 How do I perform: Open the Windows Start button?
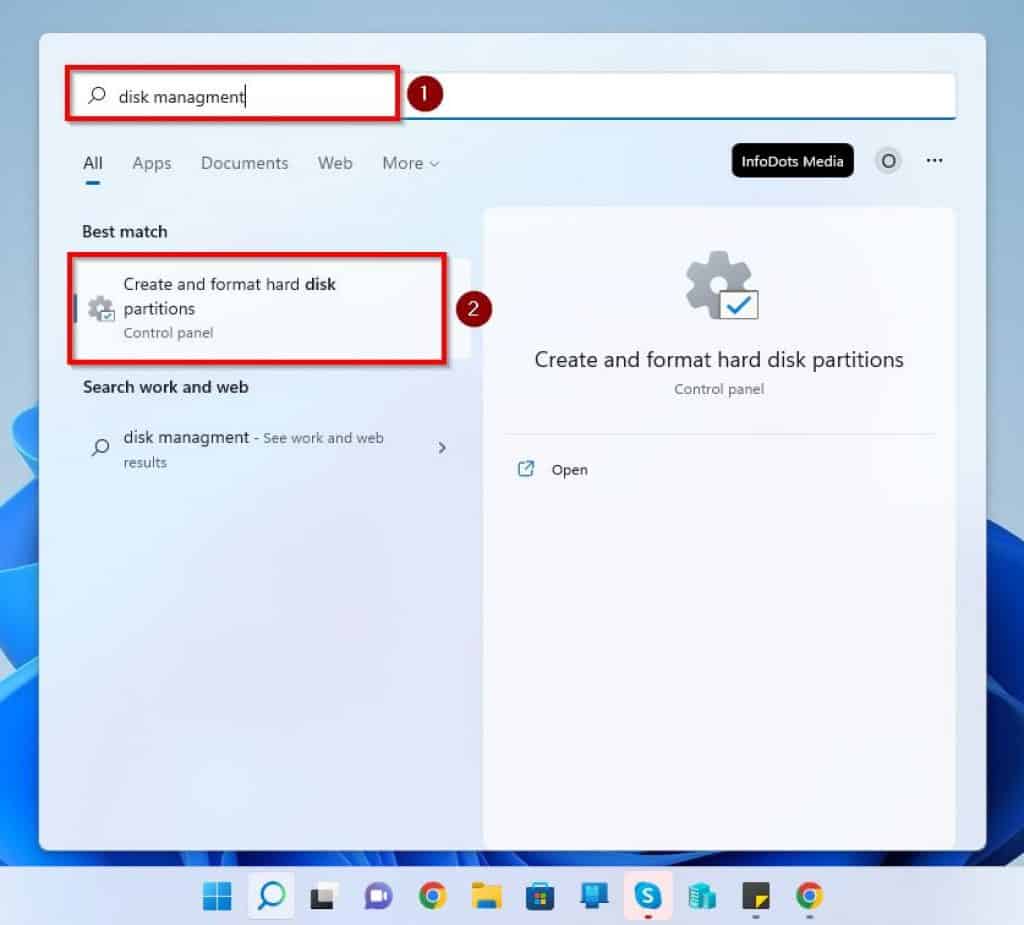pos(217,896)
